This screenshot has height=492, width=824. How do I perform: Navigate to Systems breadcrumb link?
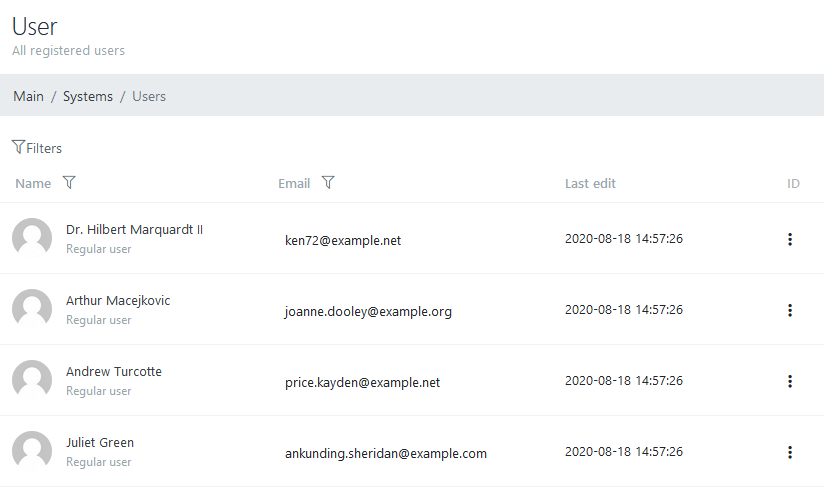coord(88,96)
